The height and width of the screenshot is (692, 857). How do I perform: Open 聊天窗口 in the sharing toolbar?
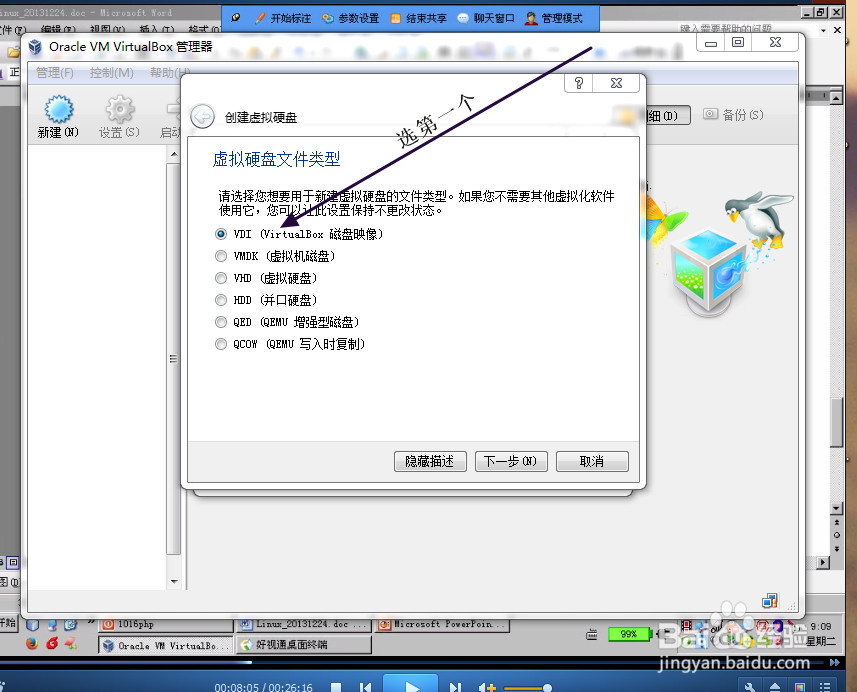pyautogui.click(x=486, y=19)
